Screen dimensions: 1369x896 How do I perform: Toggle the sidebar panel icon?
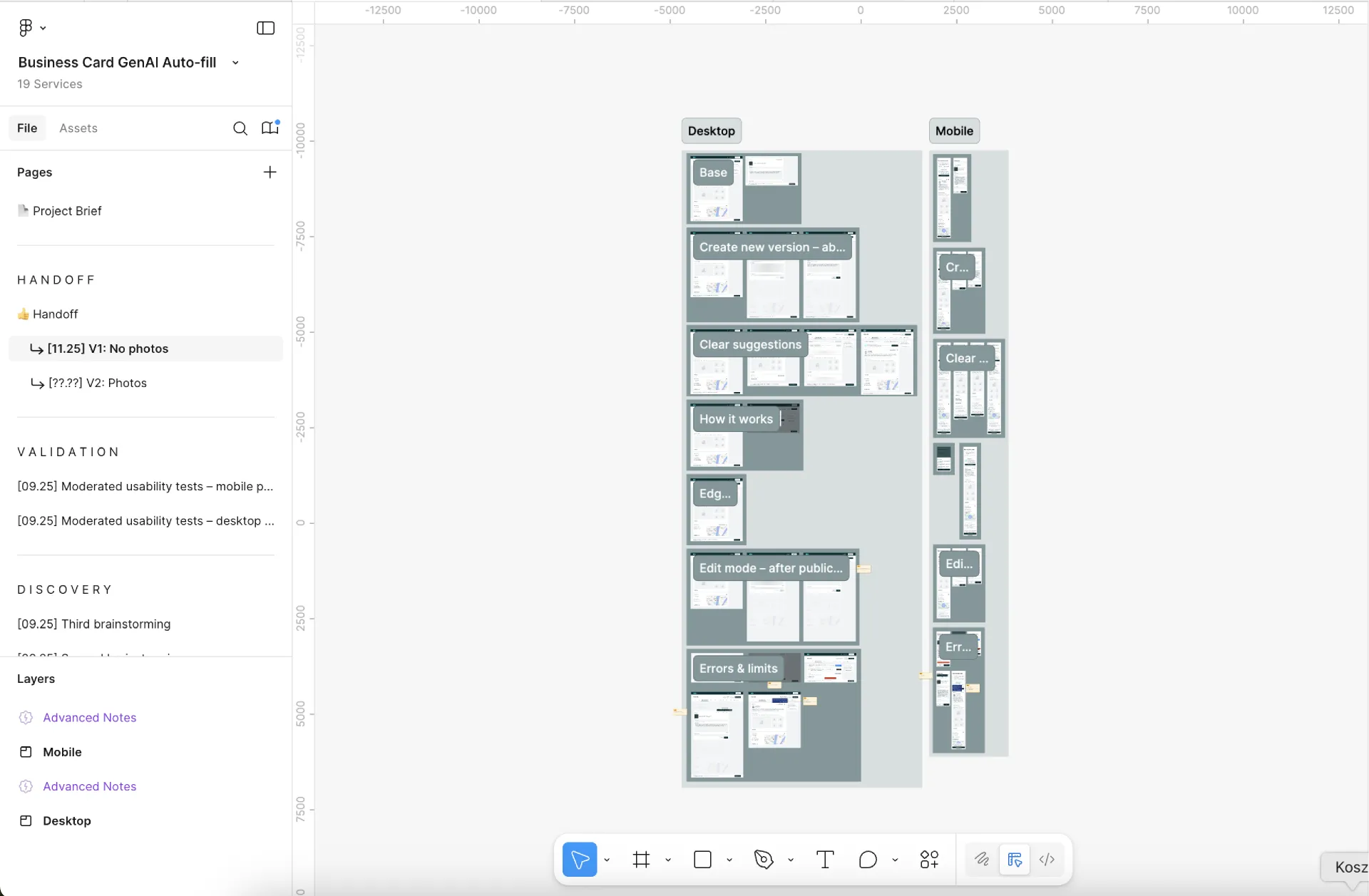pos(265,28)
